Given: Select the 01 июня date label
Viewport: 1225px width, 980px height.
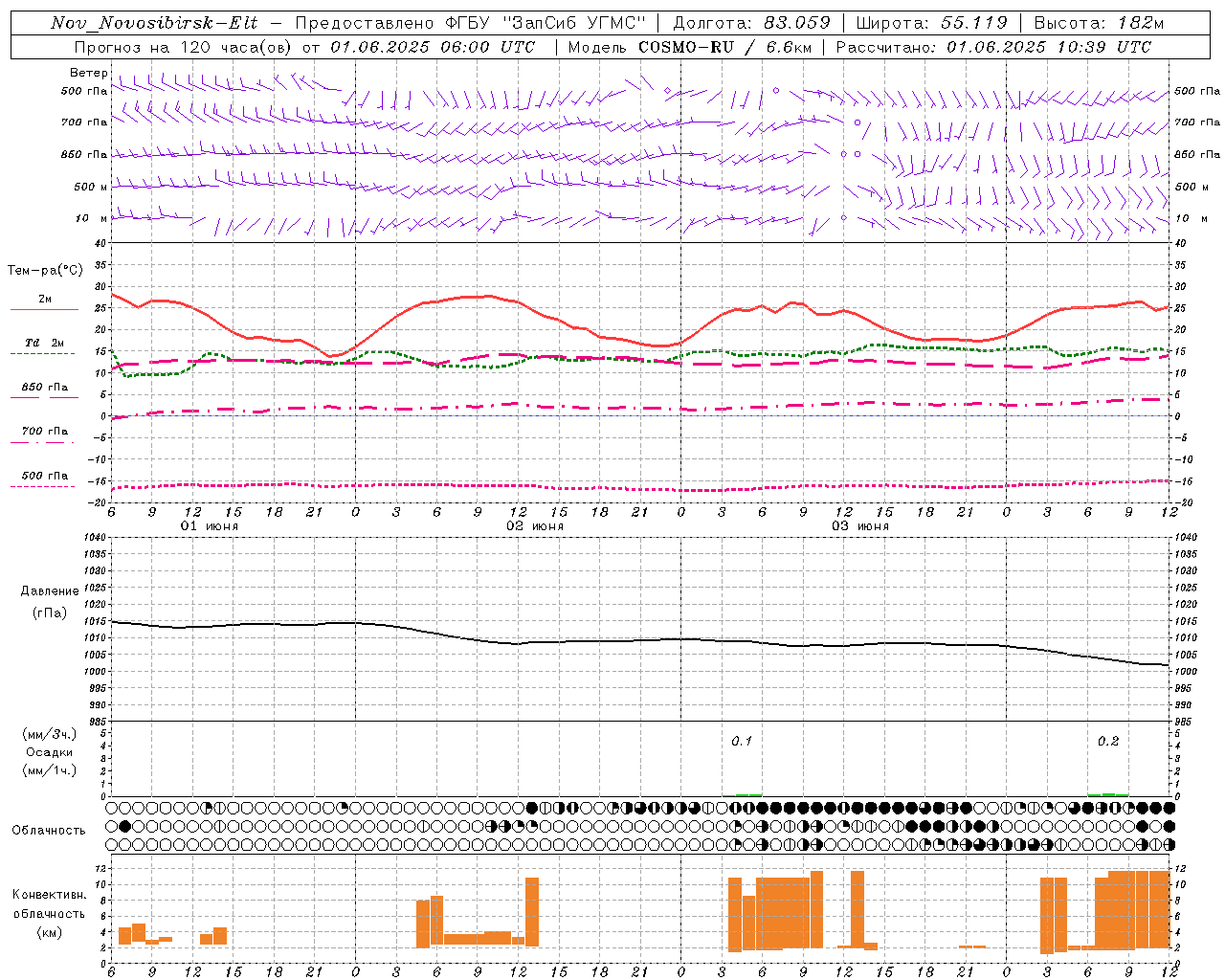Looking at the screenshot, I should click(x=210, y=526).
